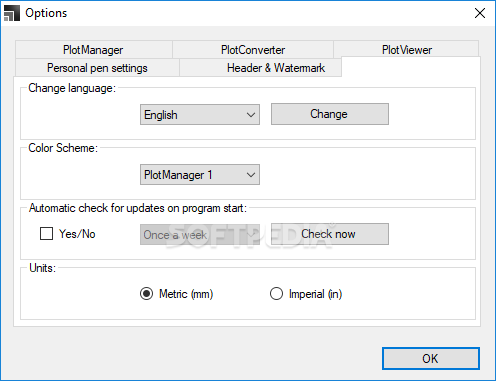Click the 'Color Scheme:' group label

click(63, 148)
